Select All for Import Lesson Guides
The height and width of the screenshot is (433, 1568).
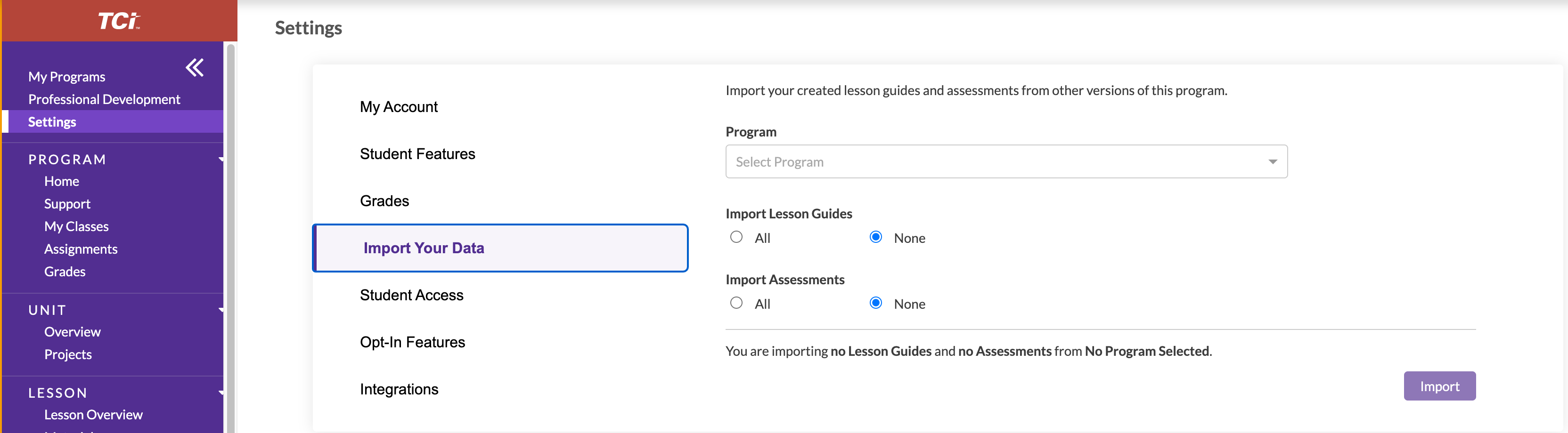(x=736, y=237)
